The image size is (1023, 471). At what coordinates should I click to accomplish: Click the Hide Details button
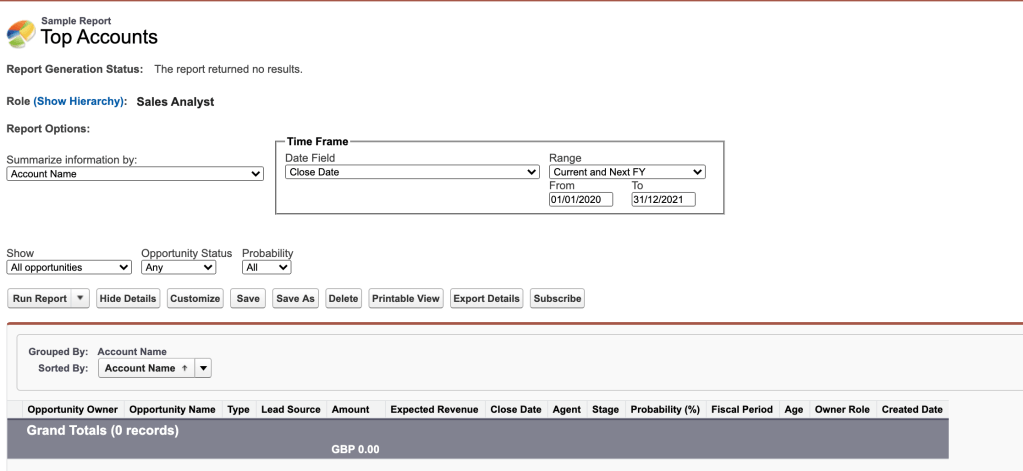coord(129,299)
